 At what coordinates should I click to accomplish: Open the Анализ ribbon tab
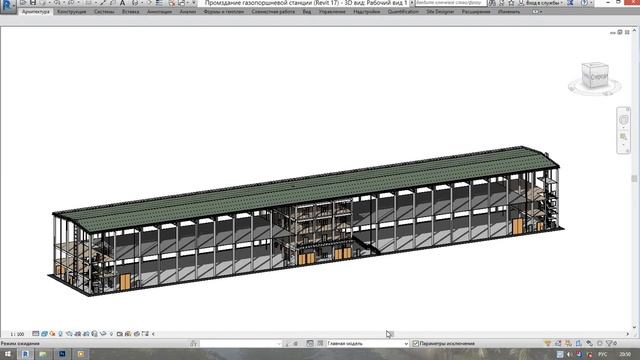tap(188, 12)
